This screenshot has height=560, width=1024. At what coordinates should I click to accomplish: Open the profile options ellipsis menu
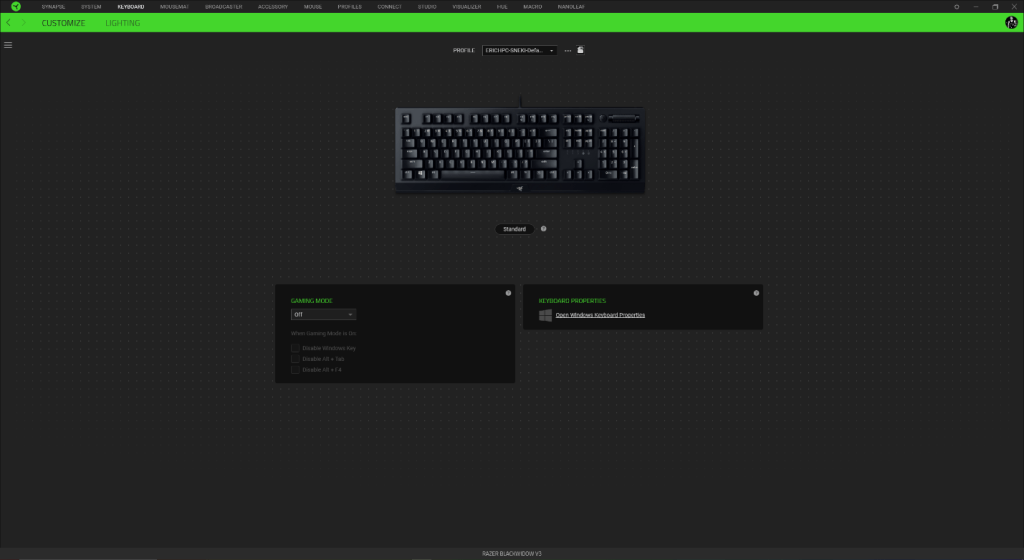pos(568,50)
